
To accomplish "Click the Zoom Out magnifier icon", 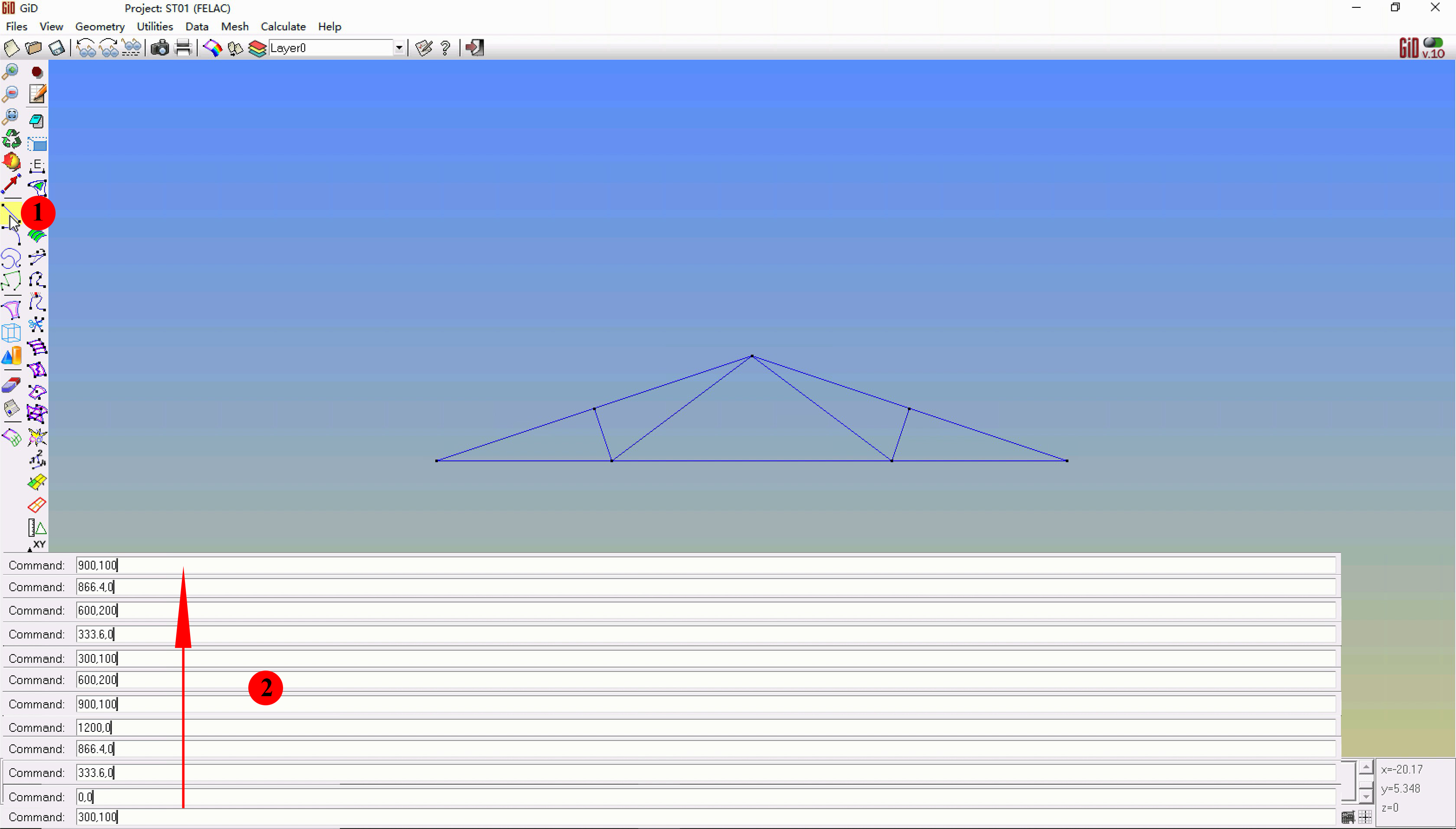I will (11, 94).
